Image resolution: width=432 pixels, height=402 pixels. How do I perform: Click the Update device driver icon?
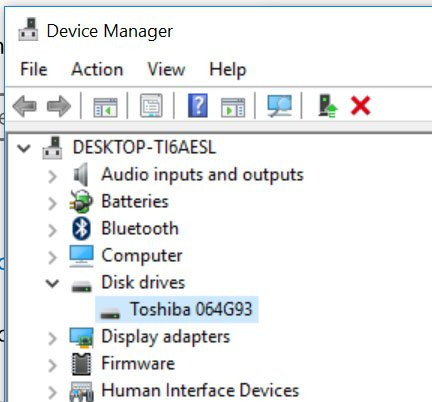327,106
